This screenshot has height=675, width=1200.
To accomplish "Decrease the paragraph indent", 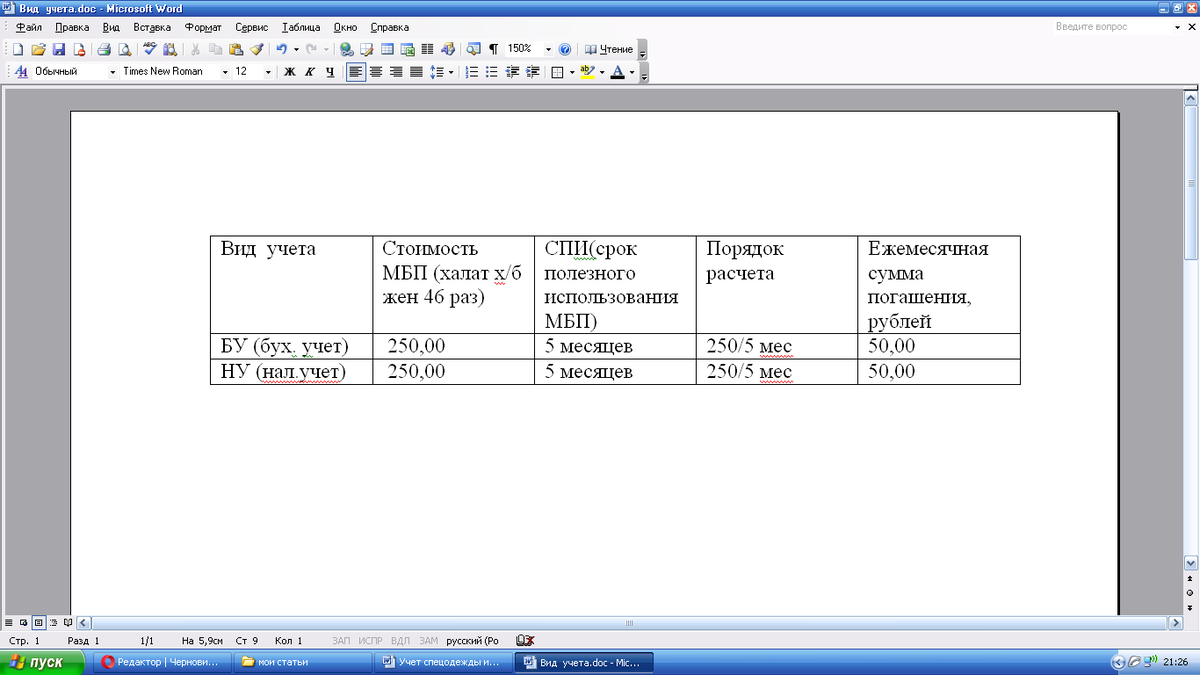I will click(512, 72).
